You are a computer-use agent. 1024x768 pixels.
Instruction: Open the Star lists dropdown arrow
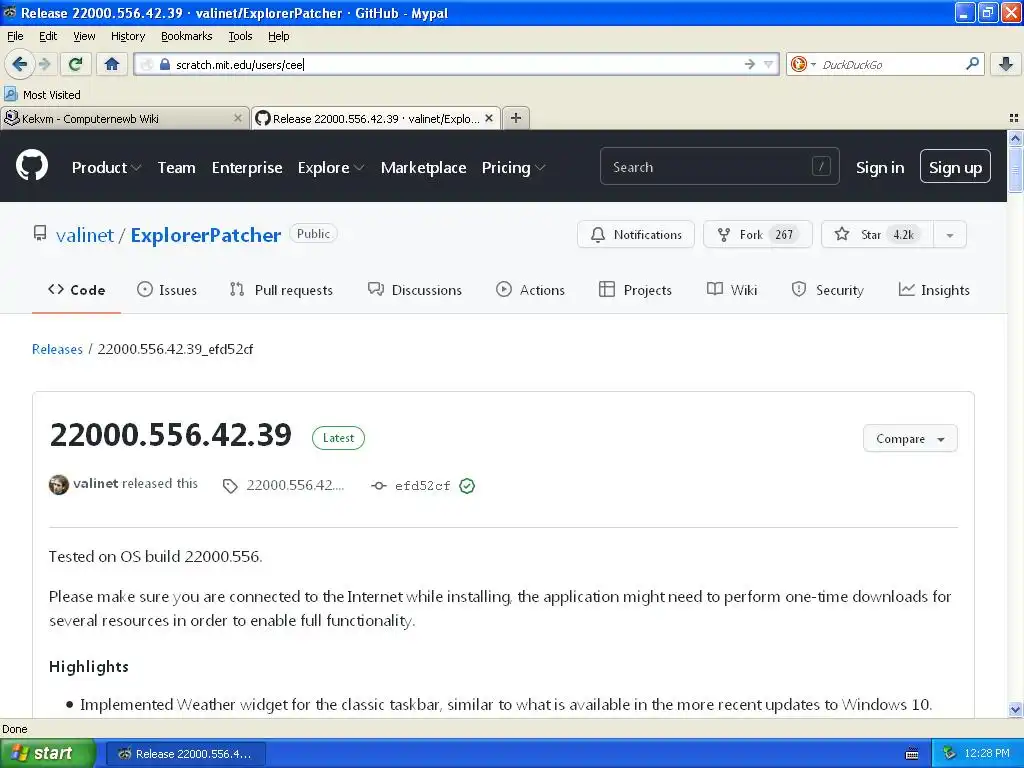950,235
